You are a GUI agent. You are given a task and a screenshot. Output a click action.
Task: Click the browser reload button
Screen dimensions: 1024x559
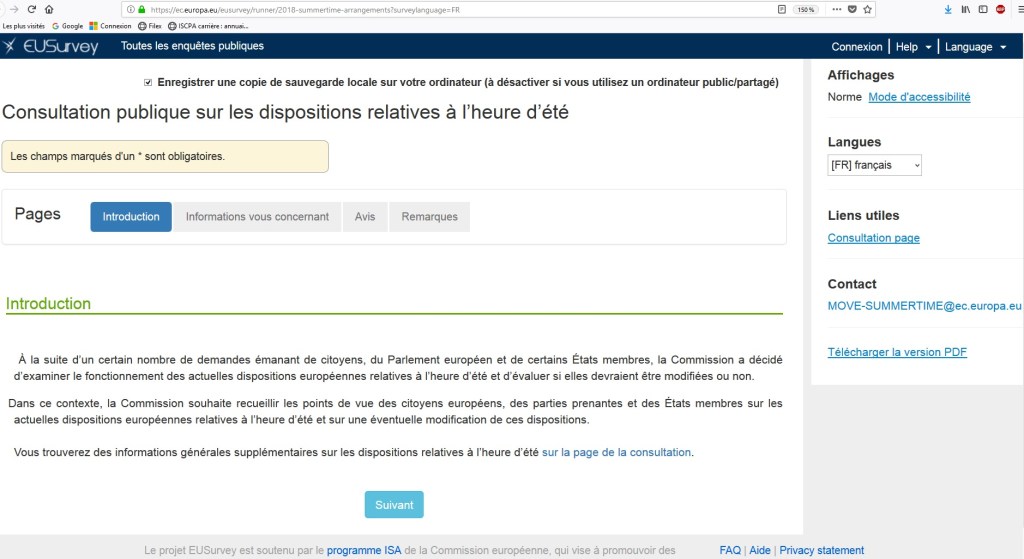(x=32, y=9)
